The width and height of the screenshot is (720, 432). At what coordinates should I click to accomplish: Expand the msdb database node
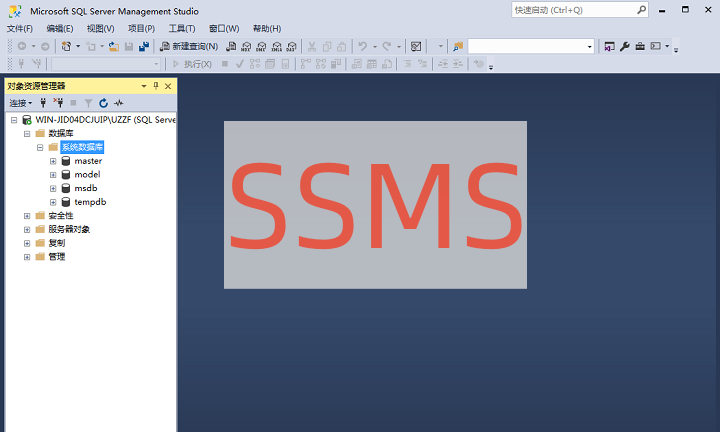[53, 189]
